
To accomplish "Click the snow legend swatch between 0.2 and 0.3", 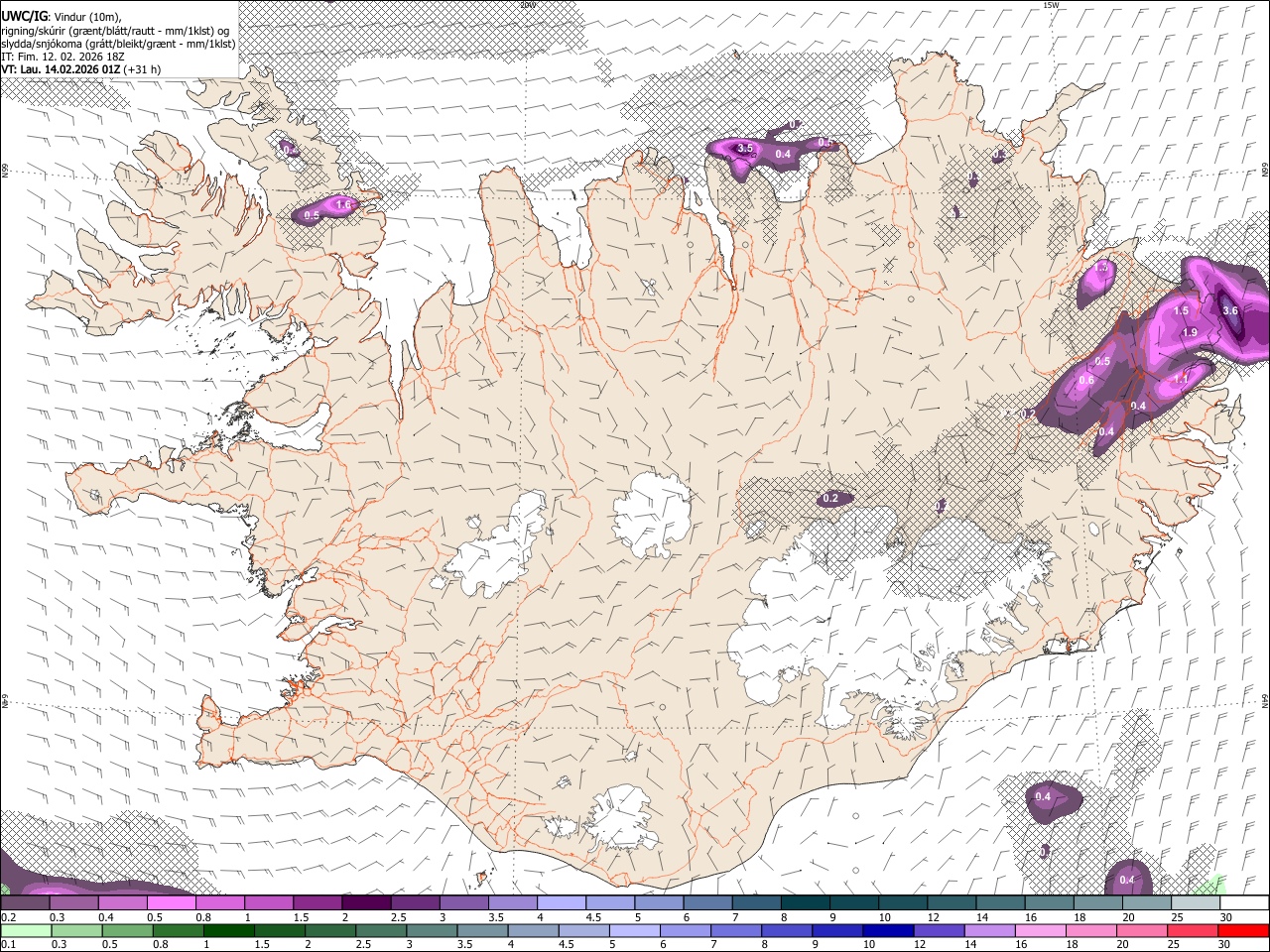I will pos(25,903).
